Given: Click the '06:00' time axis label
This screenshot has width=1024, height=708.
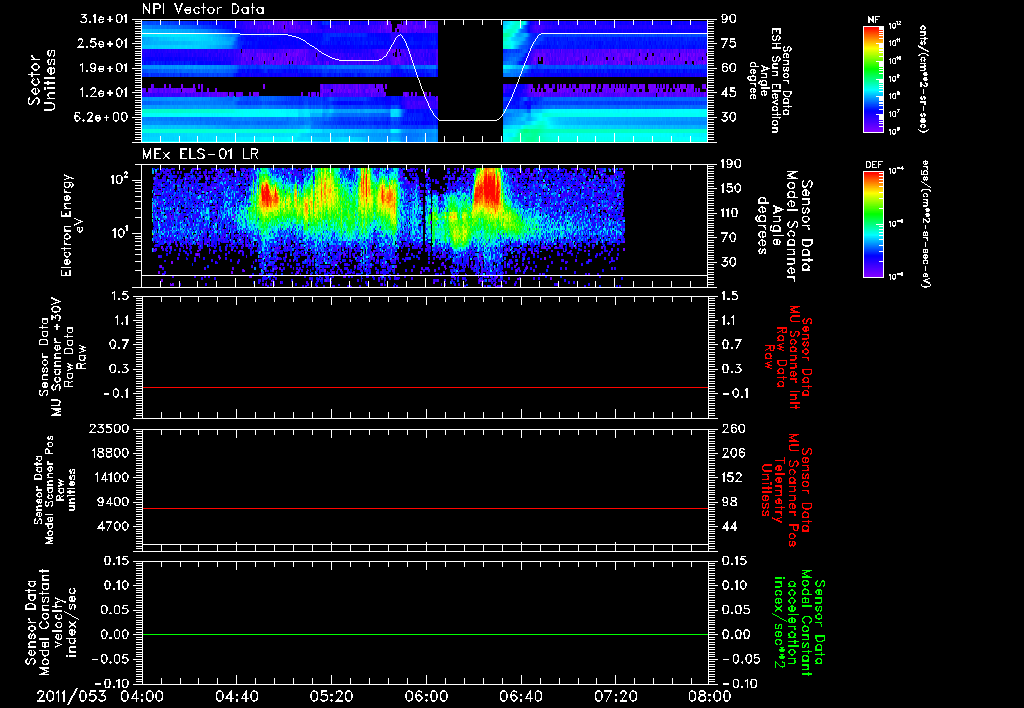Looking at the screenshot, I should click(426, 696).
